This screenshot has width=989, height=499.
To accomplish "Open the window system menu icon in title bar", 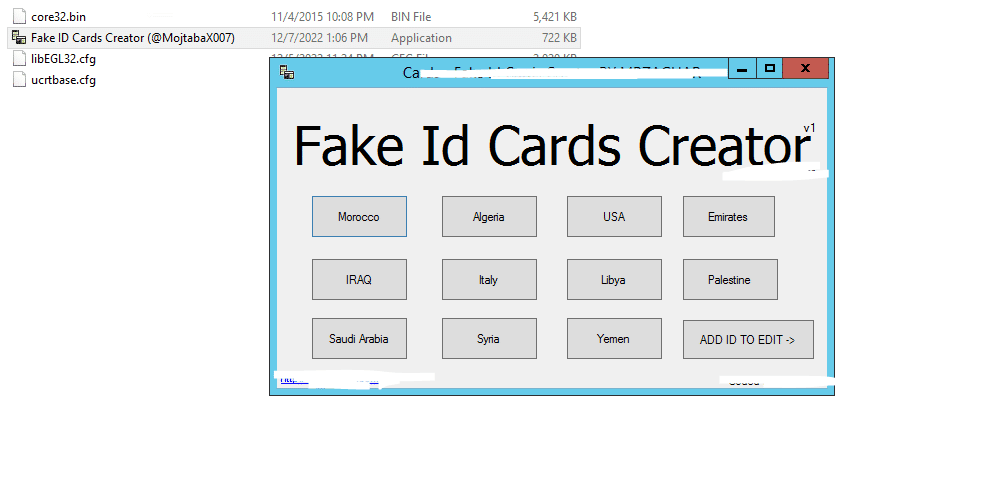I will (287, 71).
